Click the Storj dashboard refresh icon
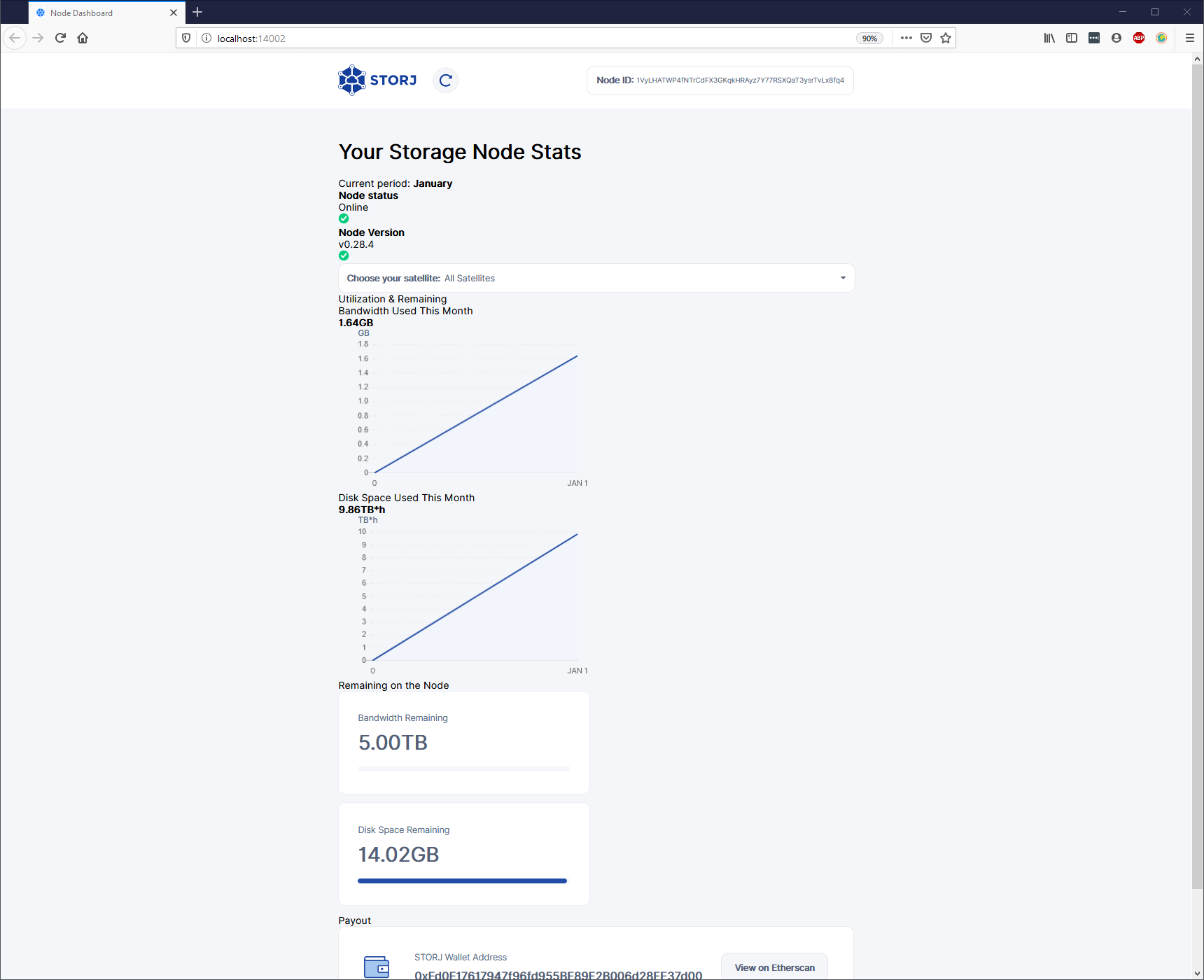Image resolution: width=1204 pixels, height=980 pixels. [445, 80]
